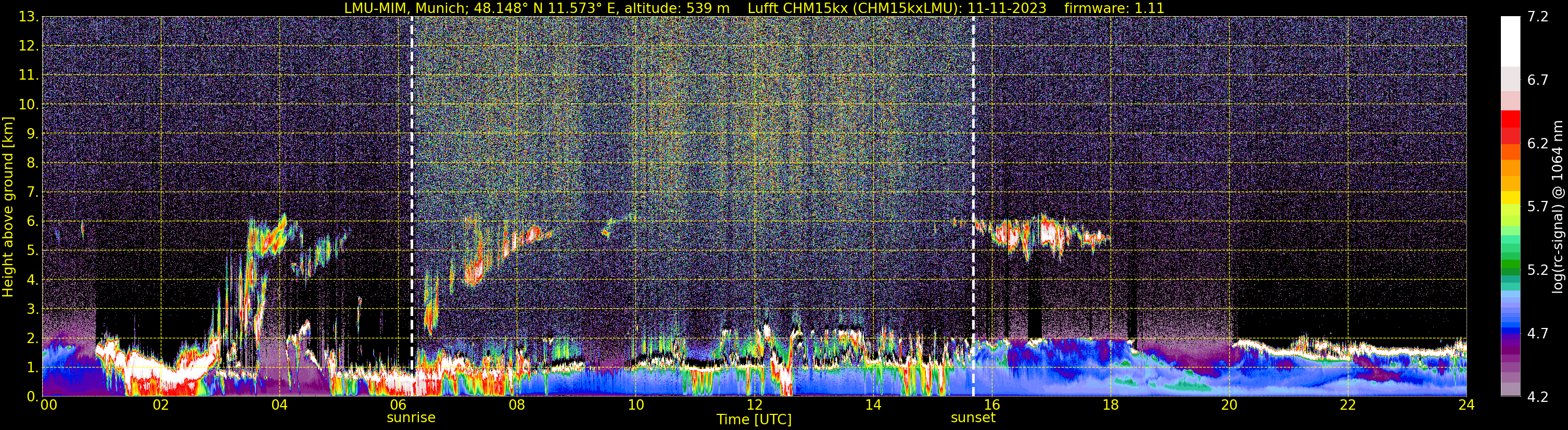Click the x-axis tick label '18'

coord(1110,405)
